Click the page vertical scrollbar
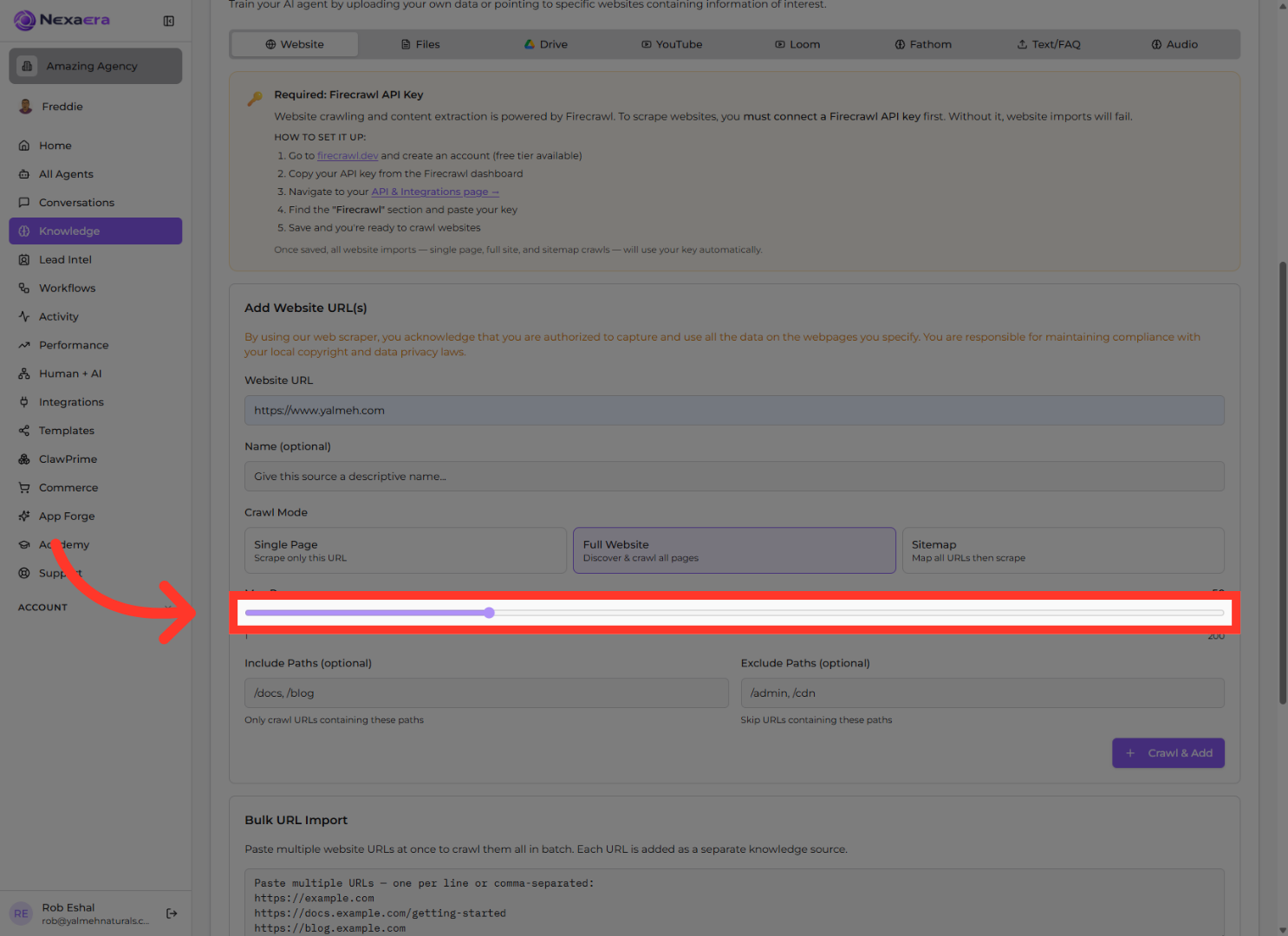Viewport: 1288px width, 936px height. [x=1283, y=483]
